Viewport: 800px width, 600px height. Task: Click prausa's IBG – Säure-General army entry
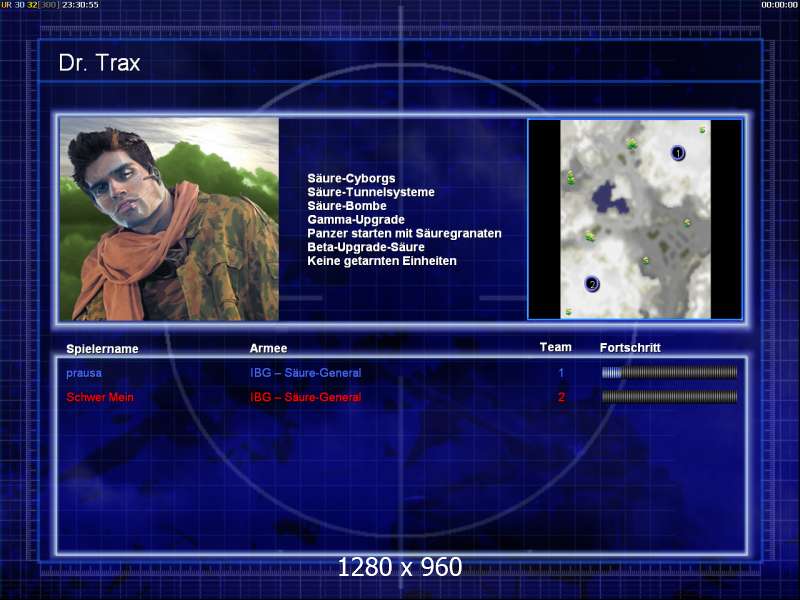tap(306, 373)
